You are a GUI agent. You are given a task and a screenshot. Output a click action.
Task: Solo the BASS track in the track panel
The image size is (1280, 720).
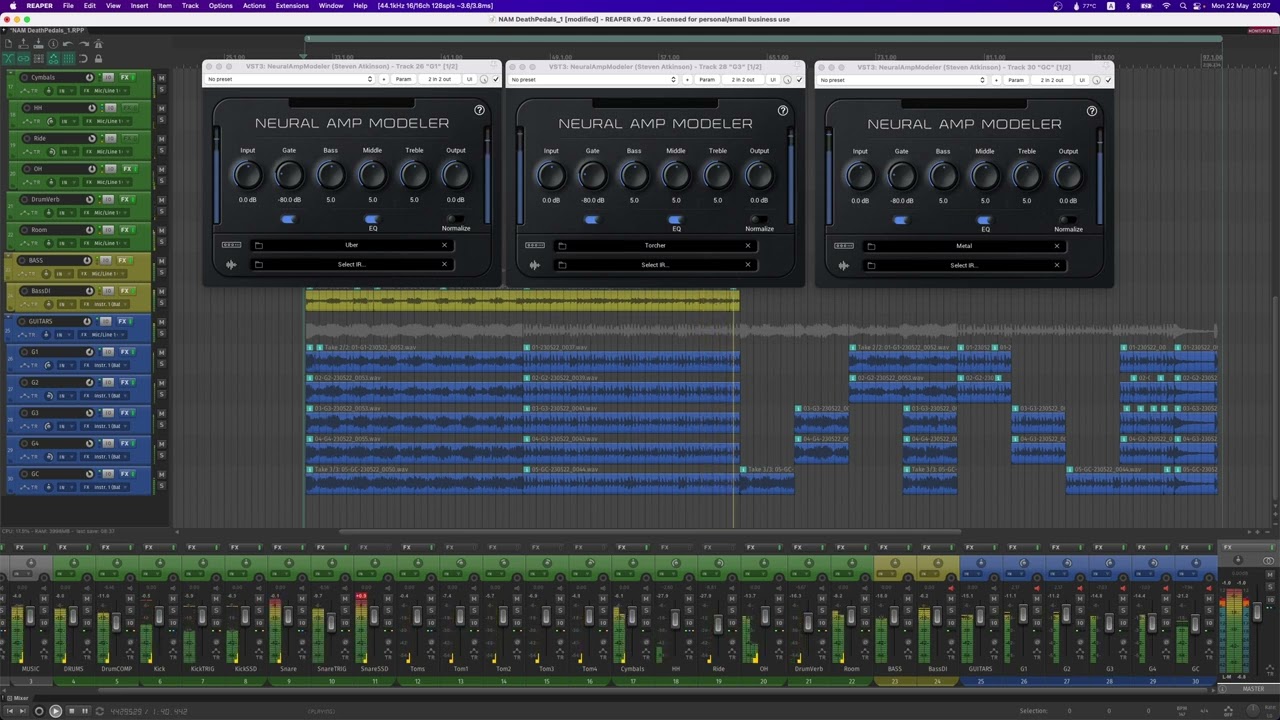161,272
